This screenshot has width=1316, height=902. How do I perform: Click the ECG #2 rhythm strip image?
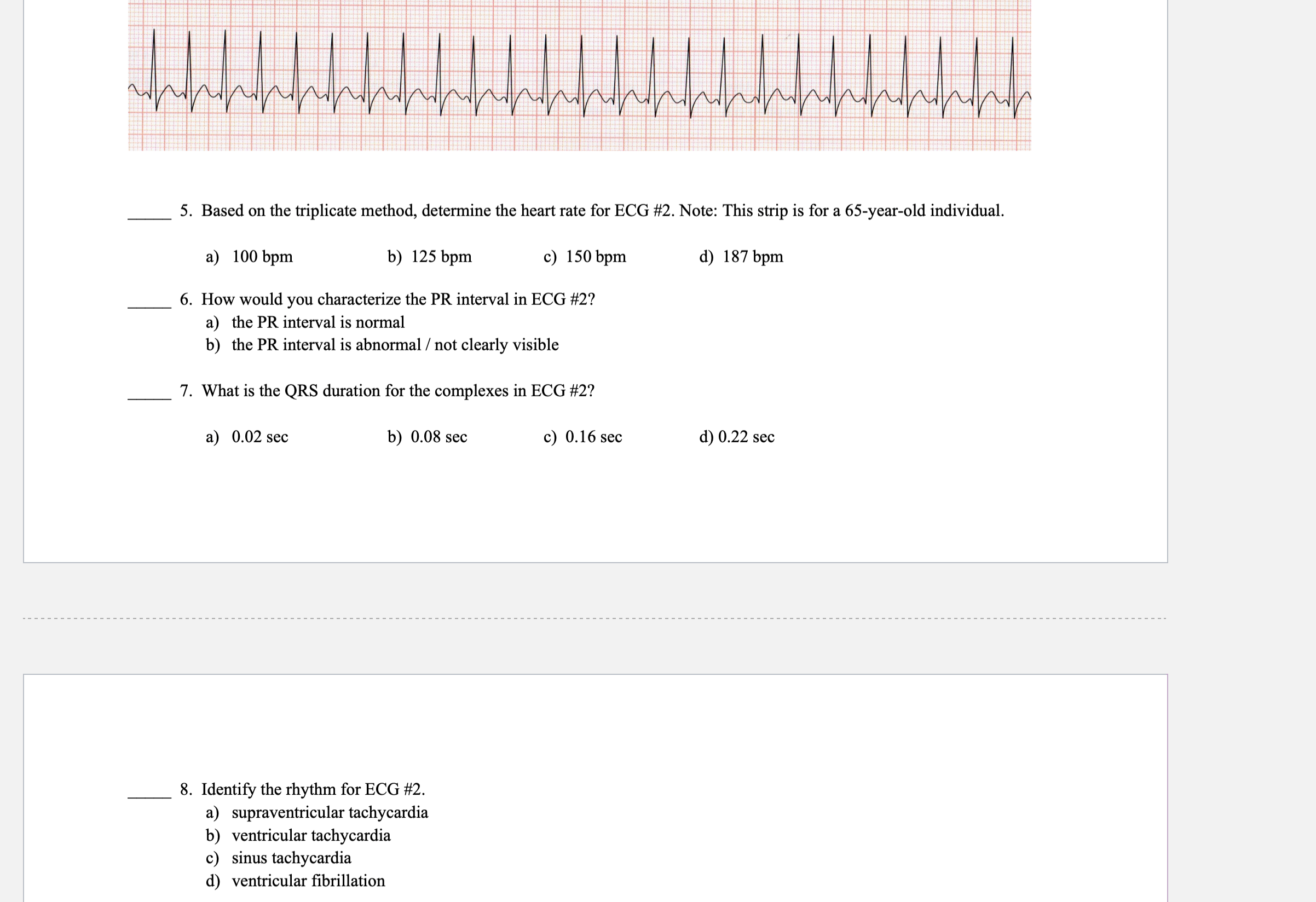pos(579,75)
